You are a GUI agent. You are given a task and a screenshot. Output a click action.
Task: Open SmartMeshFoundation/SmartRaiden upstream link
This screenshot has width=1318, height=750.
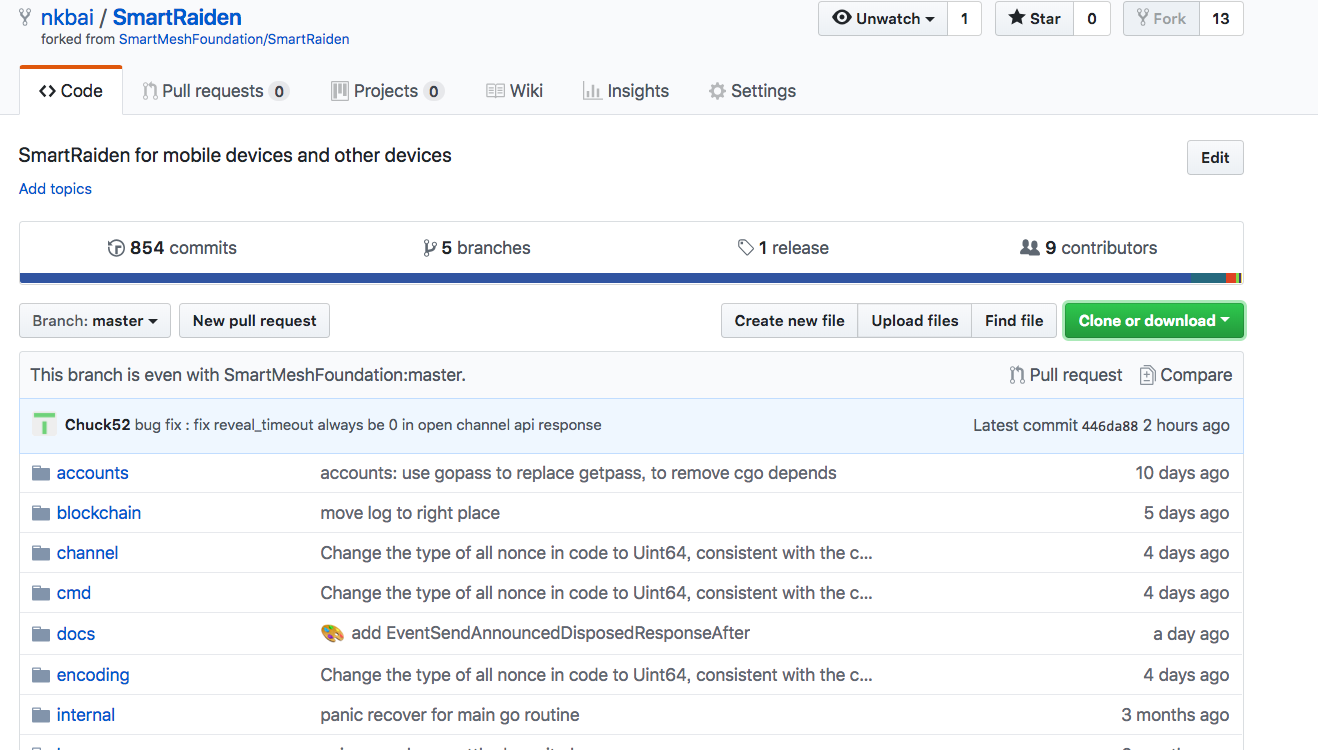[234, 40]
